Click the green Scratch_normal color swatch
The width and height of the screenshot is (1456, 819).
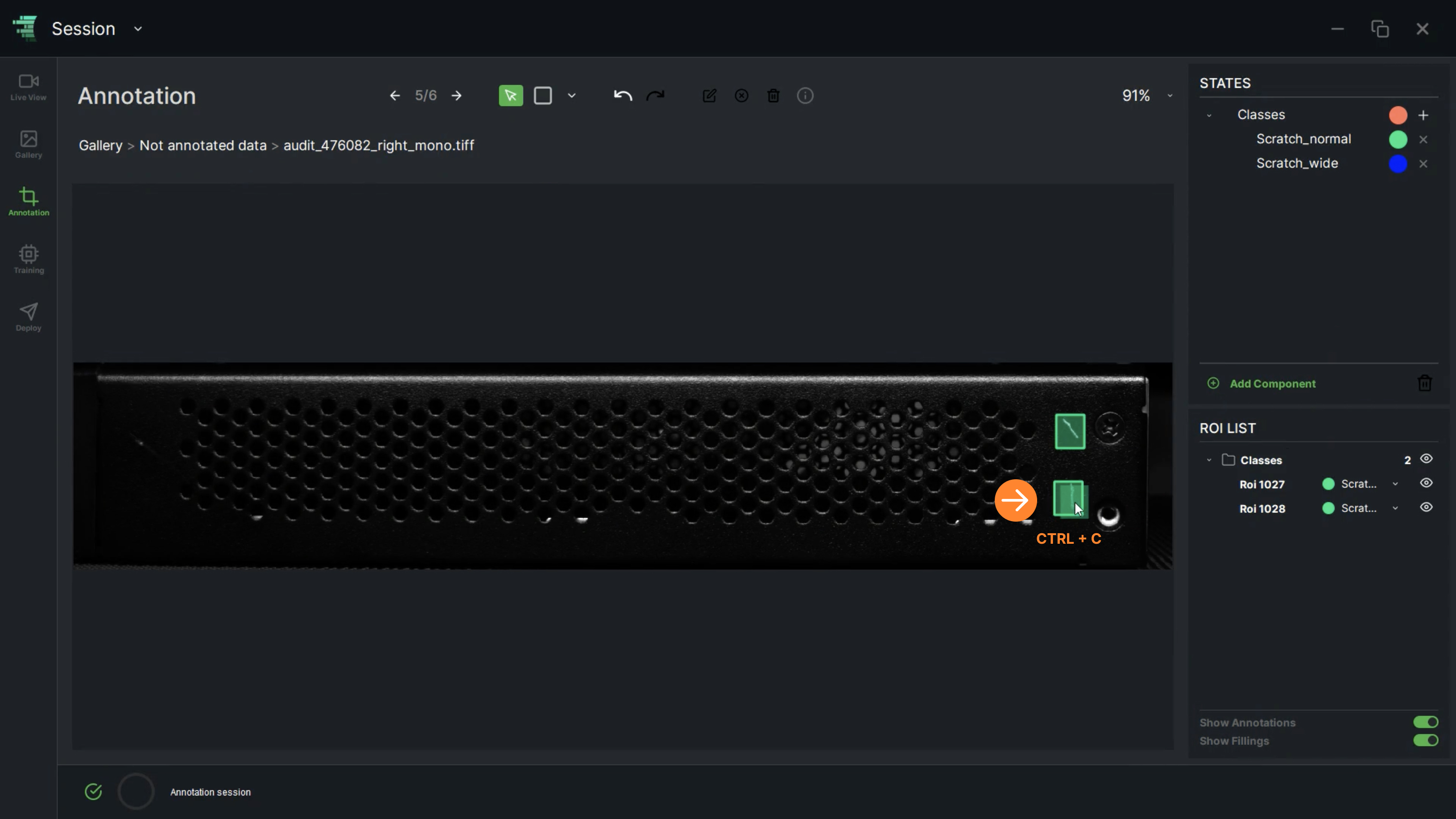click(x=1398, y=140)
